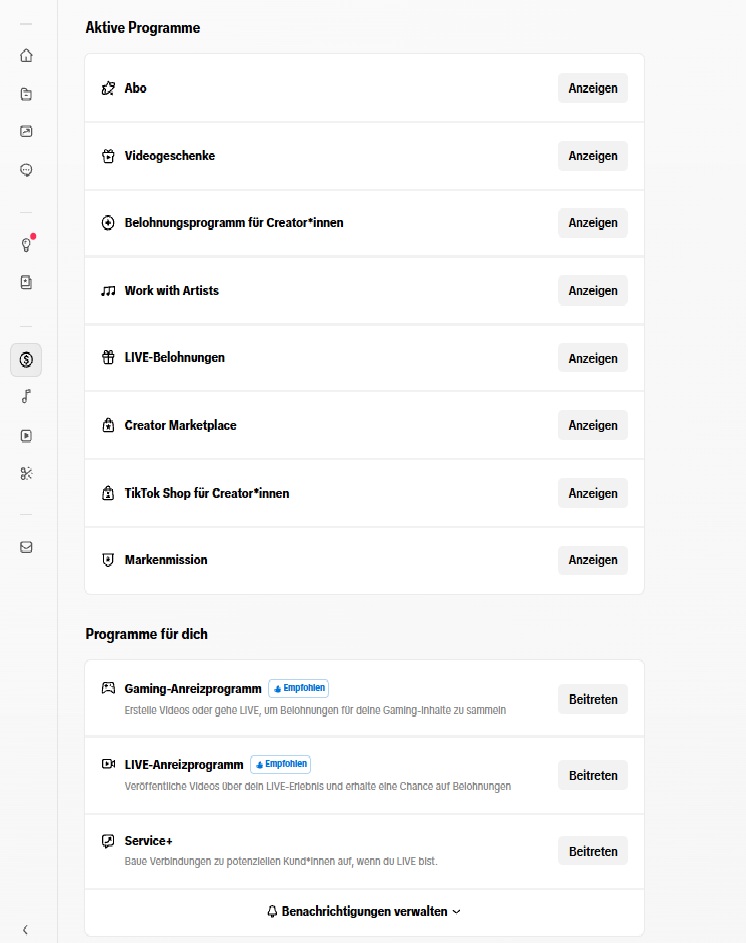Open the video play sidebar icon

click(26, 435)
